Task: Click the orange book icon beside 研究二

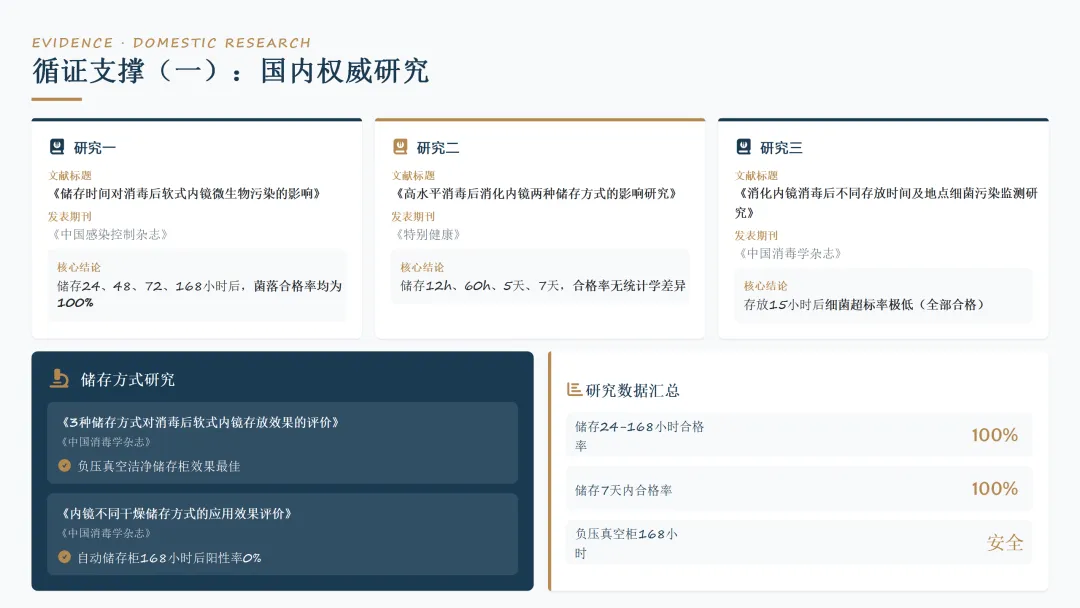Action: pos(400,147)
